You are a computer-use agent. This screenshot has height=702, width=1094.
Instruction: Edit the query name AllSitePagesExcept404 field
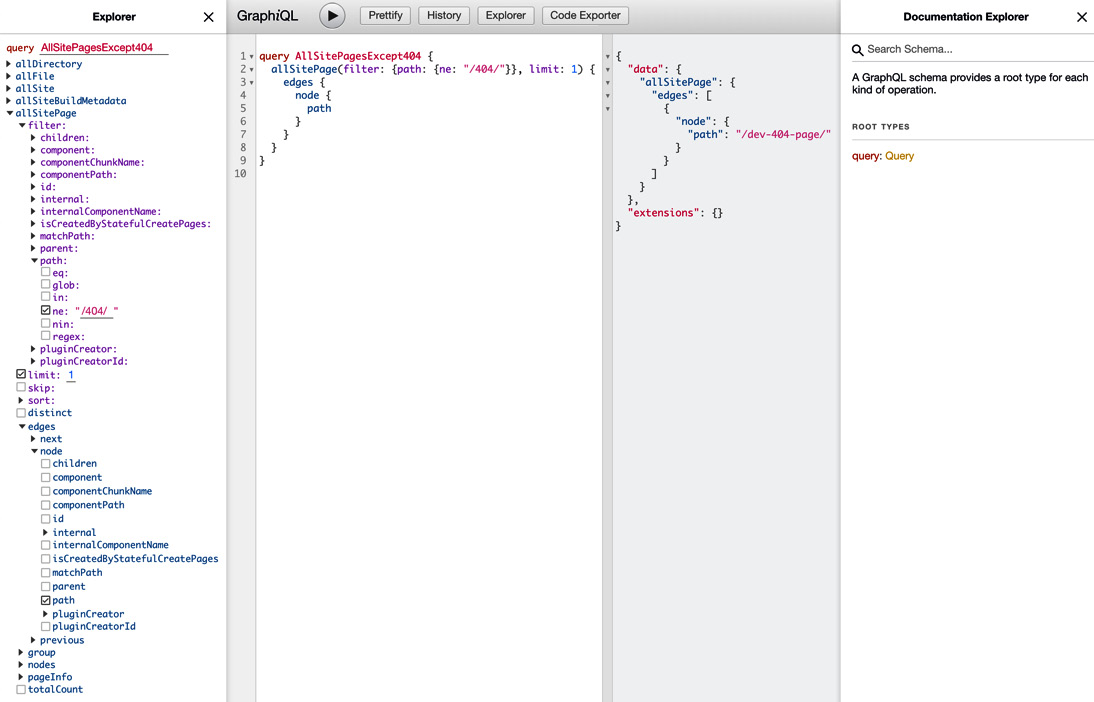click(x=104, y=46)
